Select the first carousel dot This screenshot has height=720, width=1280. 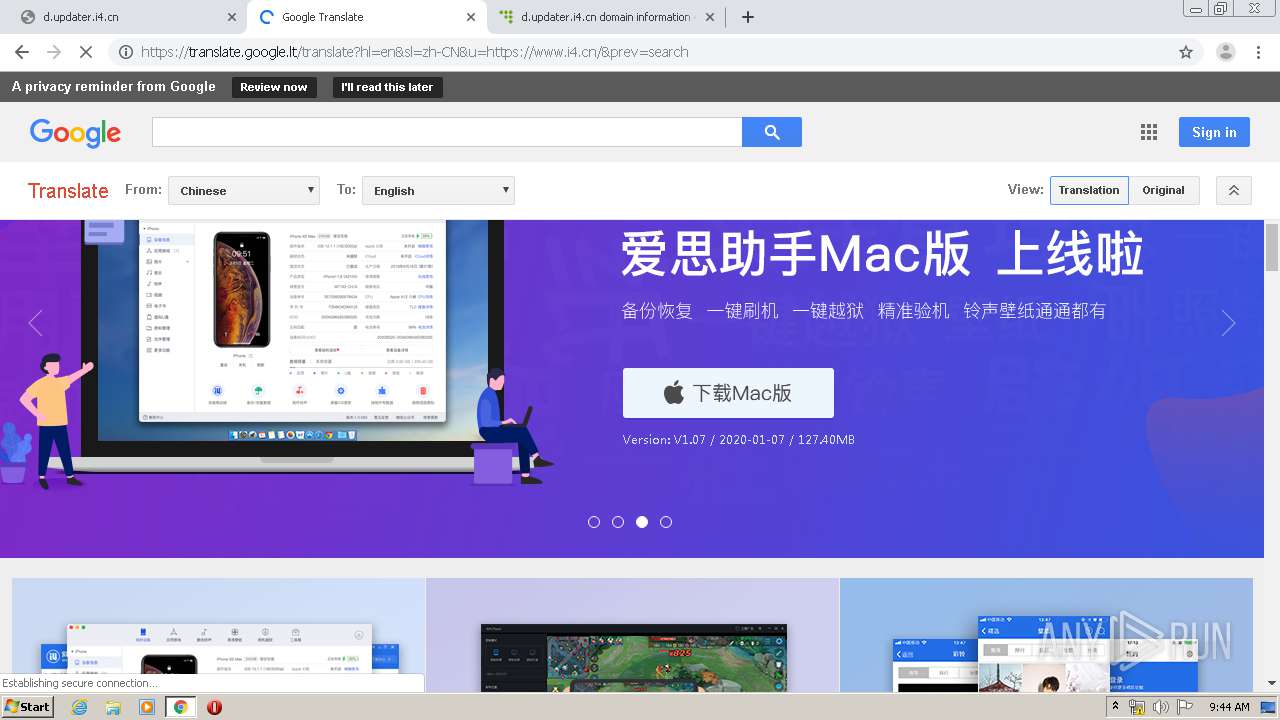[594, 522]
